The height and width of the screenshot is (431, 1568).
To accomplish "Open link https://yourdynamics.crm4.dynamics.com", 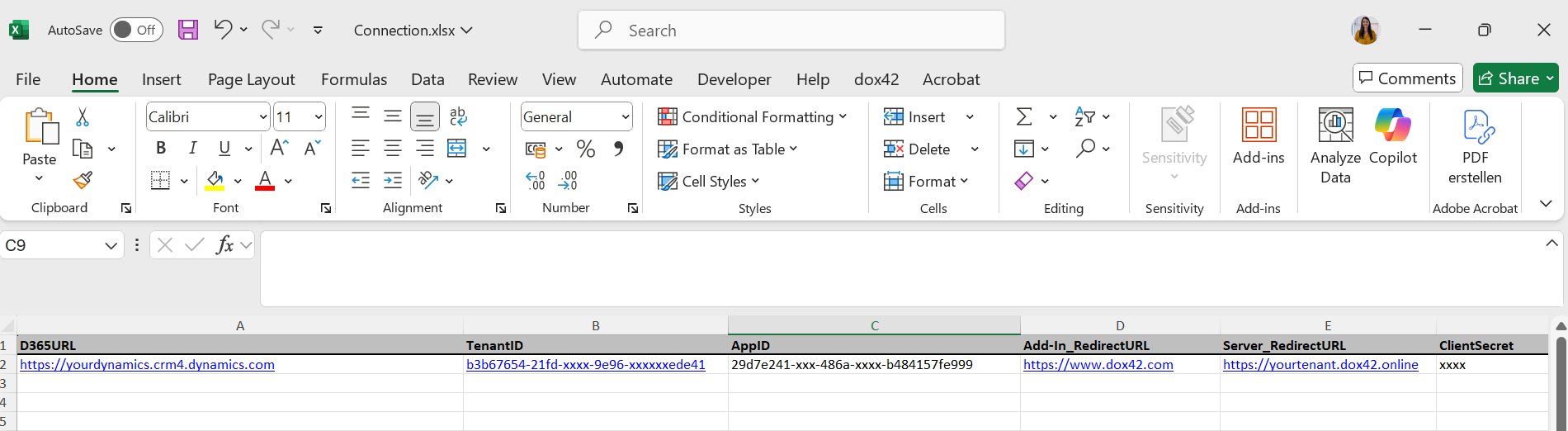I will tap(147, 364).
